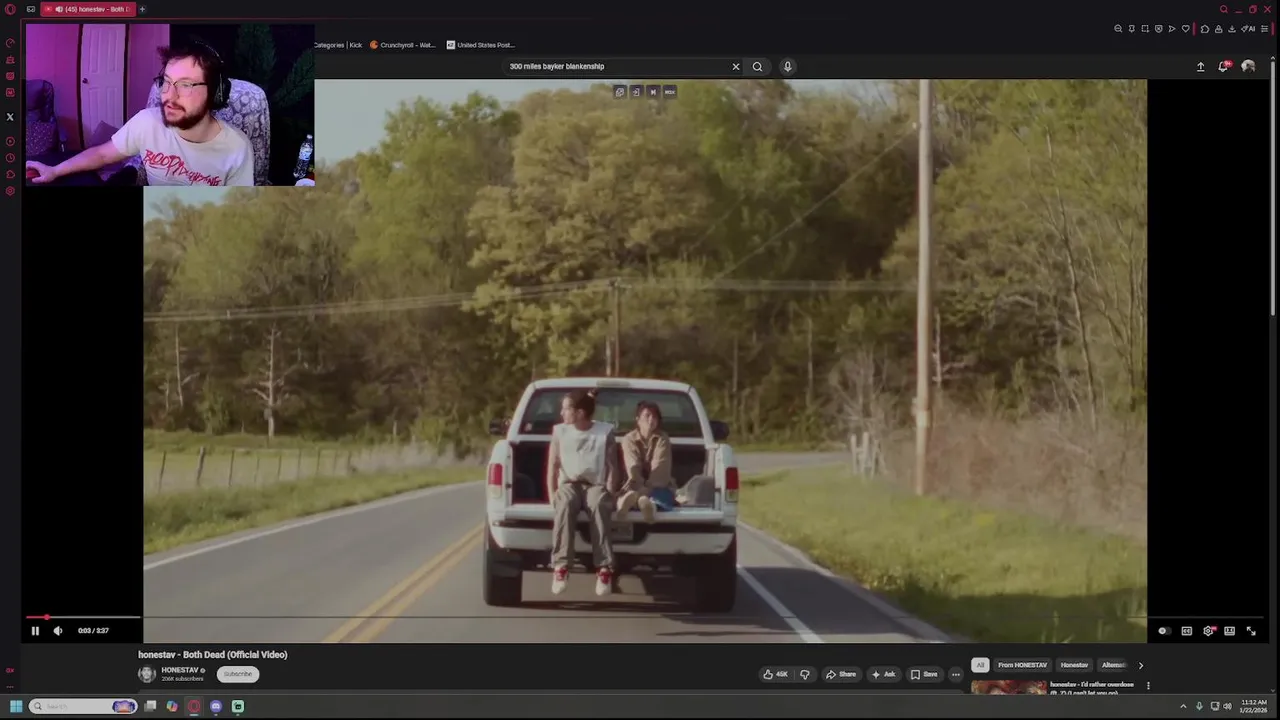
Task: Open the sidebar Player icon
Action: tap(10, 141)
